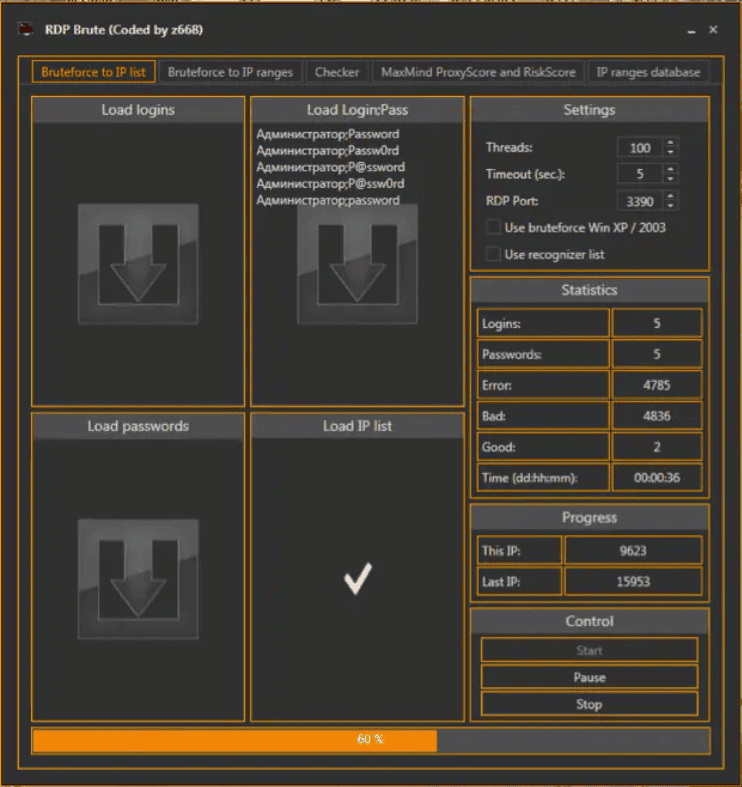Decrease Timeout with the down arrow
Image resolution: width=742 pixels, height=787 pixels.
pos(671,179)
